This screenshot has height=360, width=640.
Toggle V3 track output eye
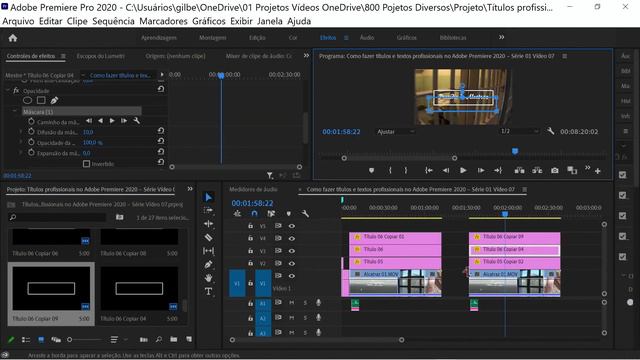tap(291, 251)
